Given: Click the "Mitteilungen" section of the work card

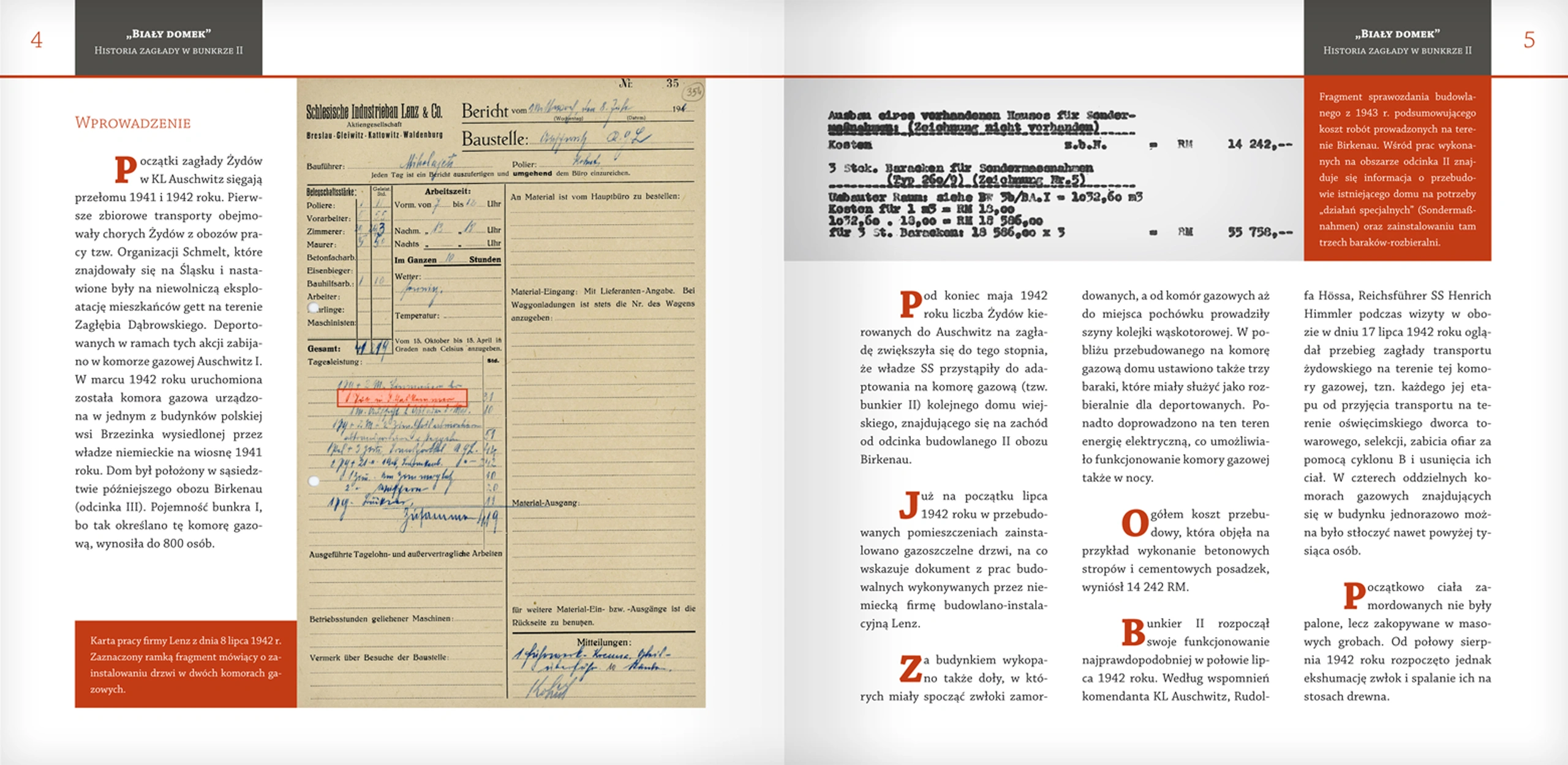Looking at the screenshot, I should pyautogui.click(x=603, y=642).
